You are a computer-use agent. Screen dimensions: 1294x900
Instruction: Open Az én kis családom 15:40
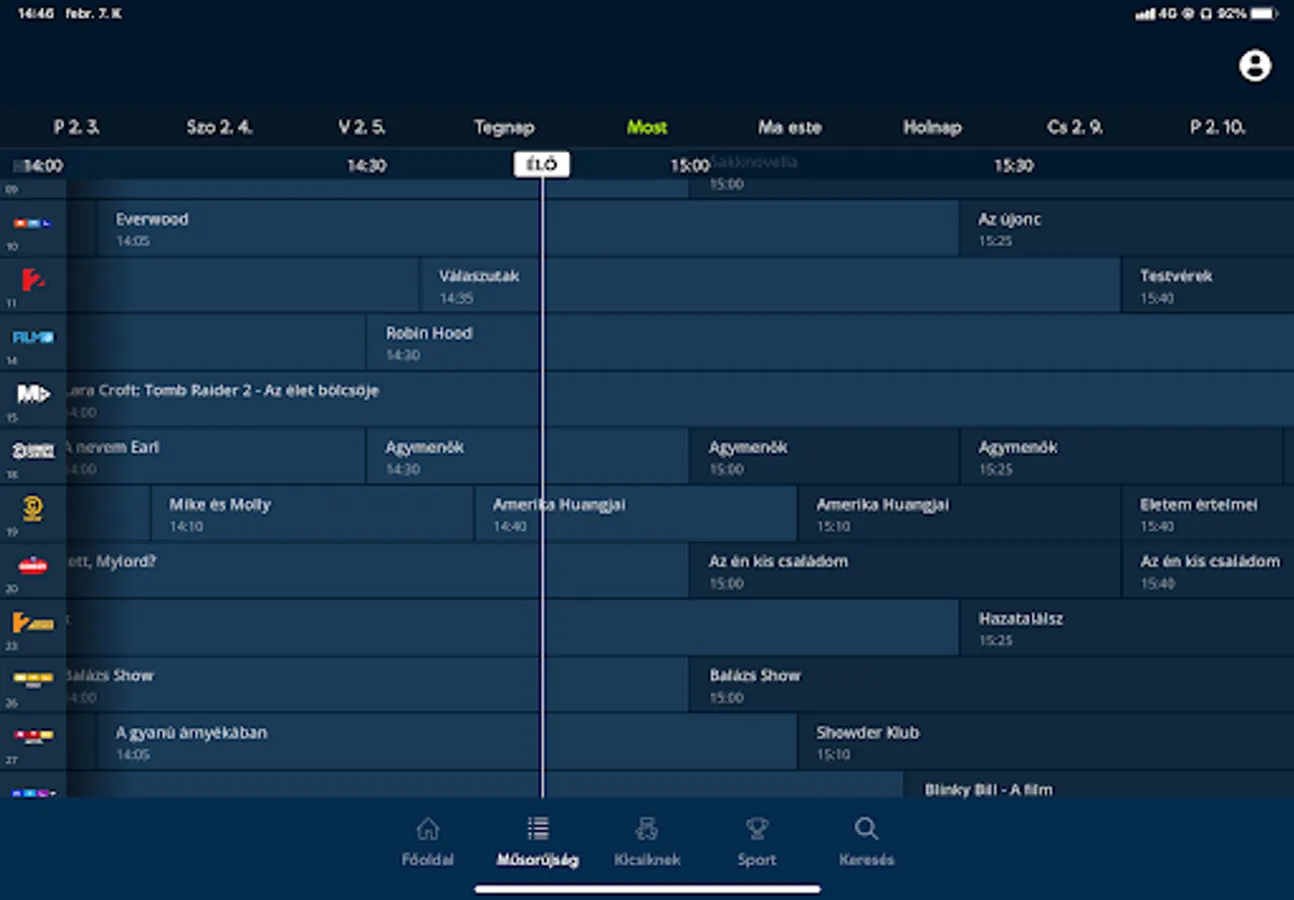tap(1208, 570)
